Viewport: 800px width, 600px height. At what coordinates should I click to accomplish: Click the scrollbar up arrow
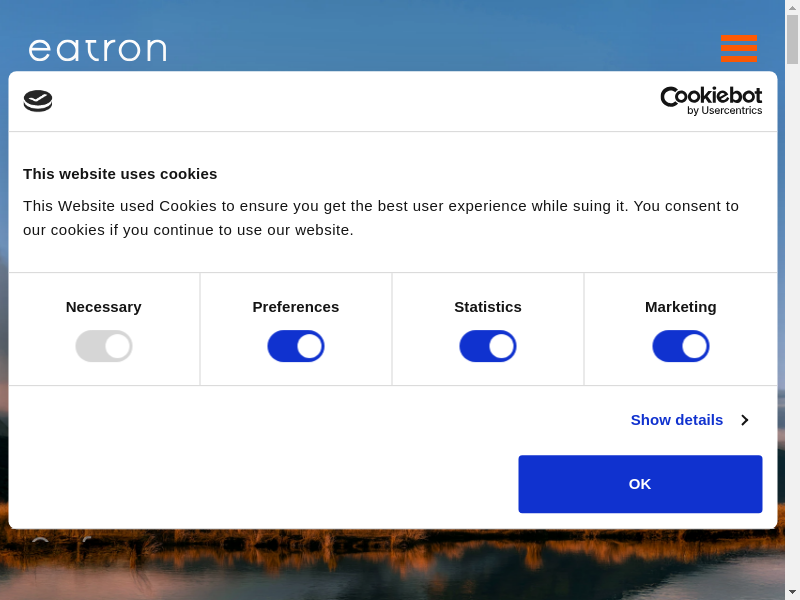[792, 7]
